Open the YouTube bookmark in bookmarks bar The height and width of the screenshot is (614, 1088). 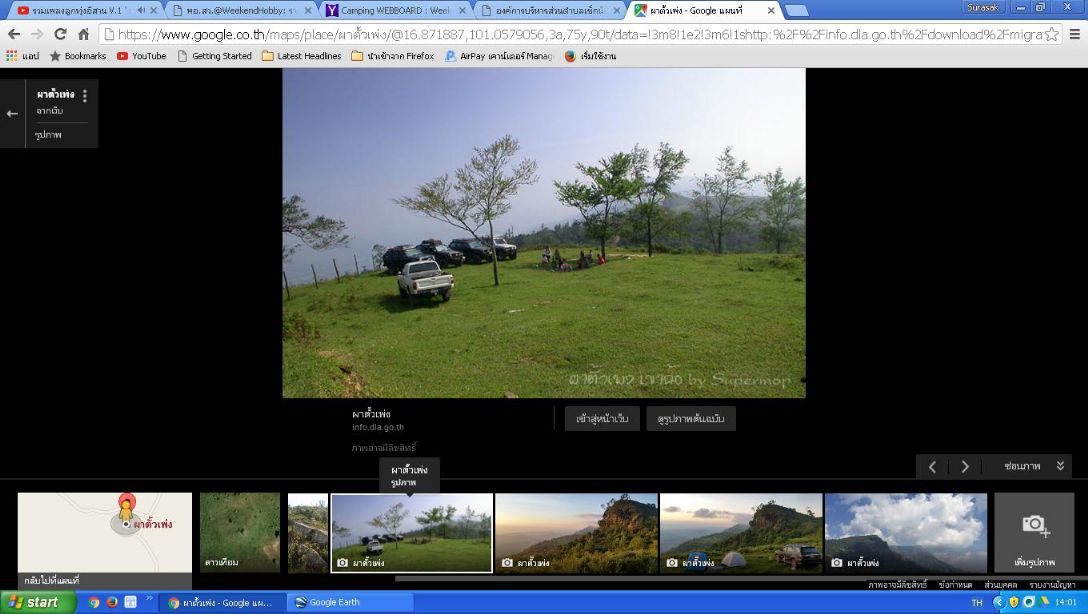pos(141,56)
